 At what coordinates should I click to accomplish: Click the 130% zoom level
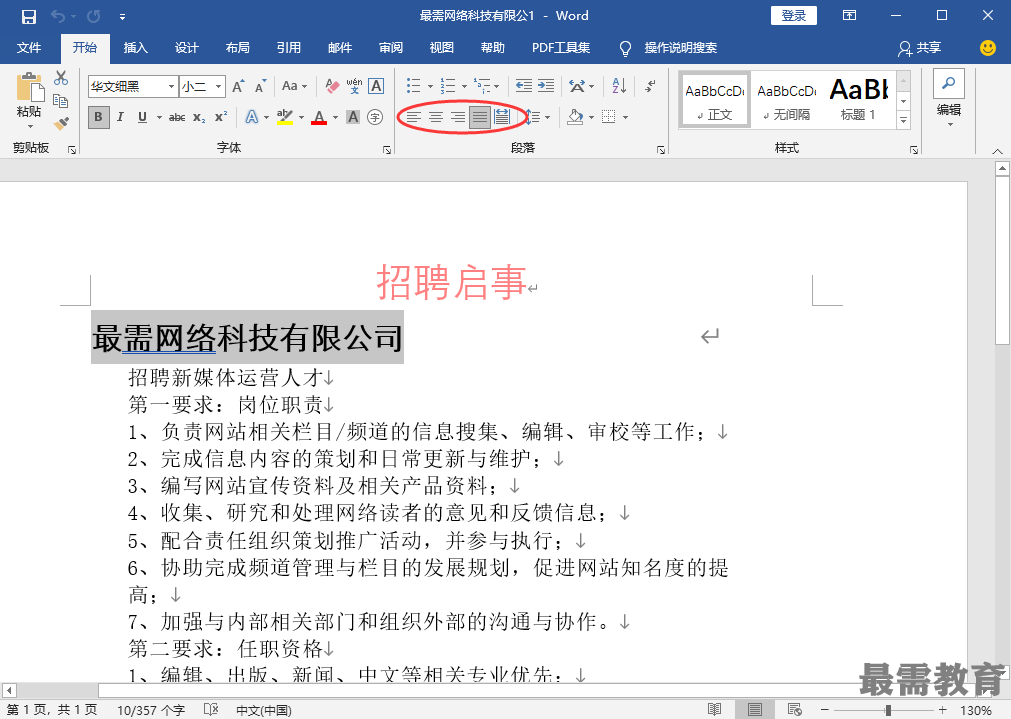tap(976, 710)
